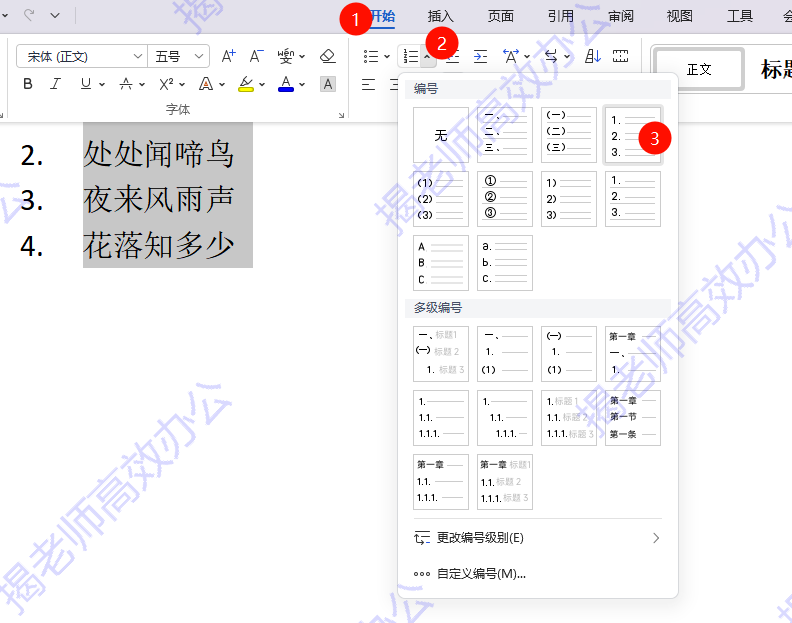The image size is (792, 623).
Task: Choose (一) 1. (1) multilevel style
Action: (x=569, y=354)
